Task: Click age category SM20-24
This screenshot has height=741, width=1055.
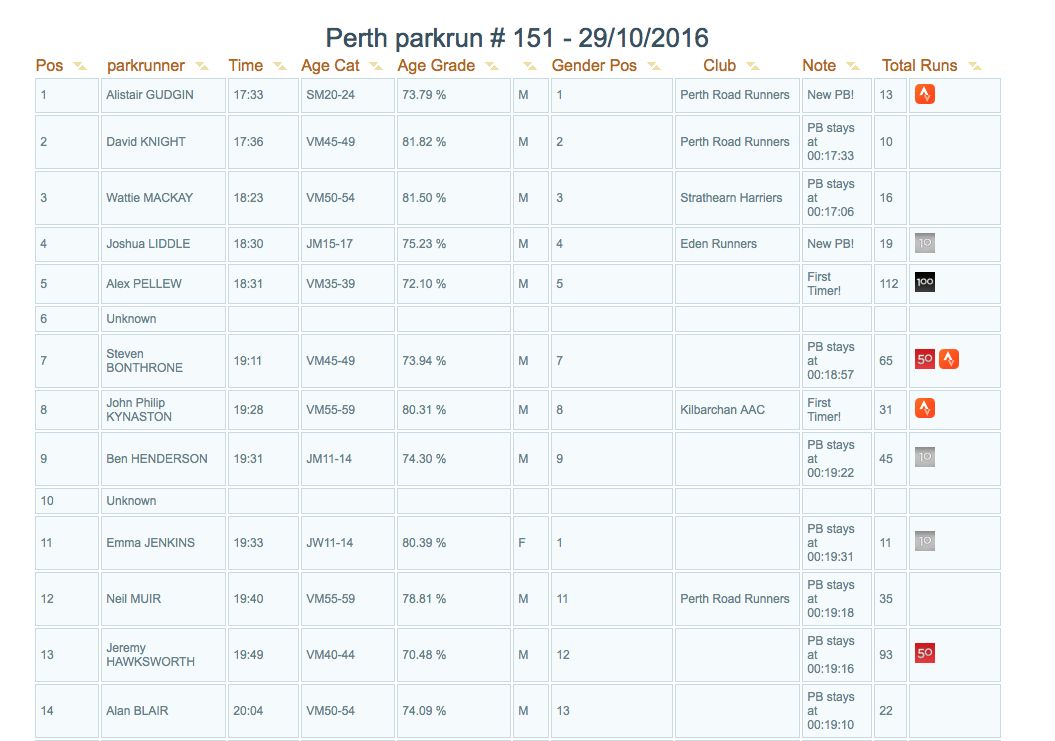Action: [x=330, y=95]
